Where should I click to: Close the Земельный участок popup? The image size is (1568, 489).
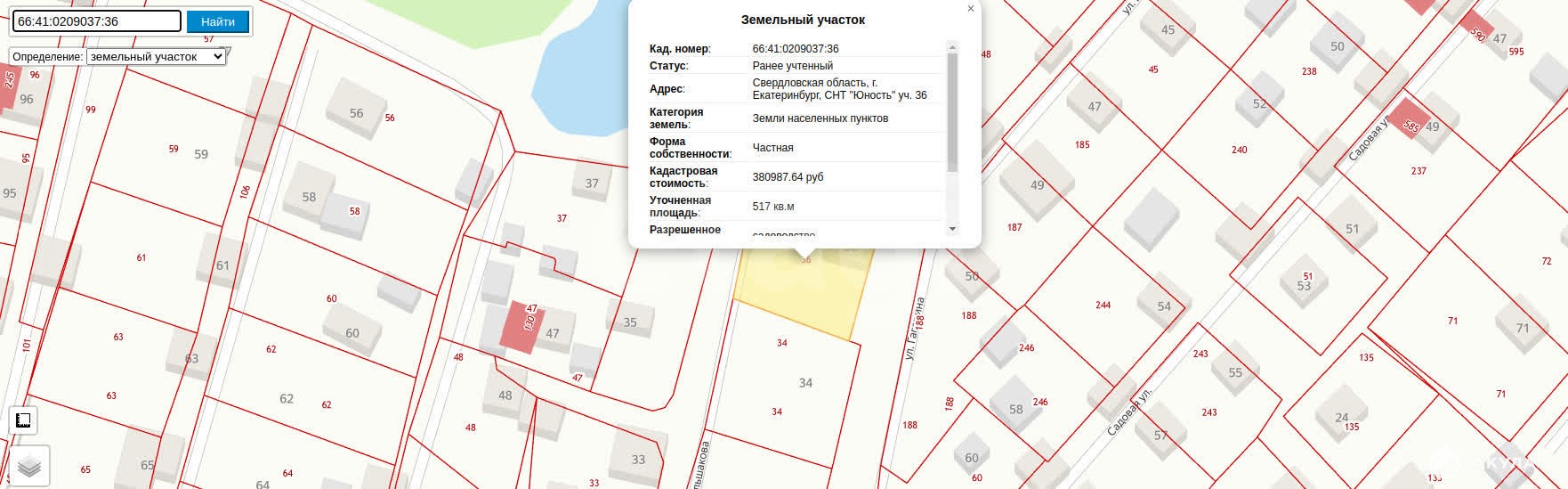pos(970,9)
